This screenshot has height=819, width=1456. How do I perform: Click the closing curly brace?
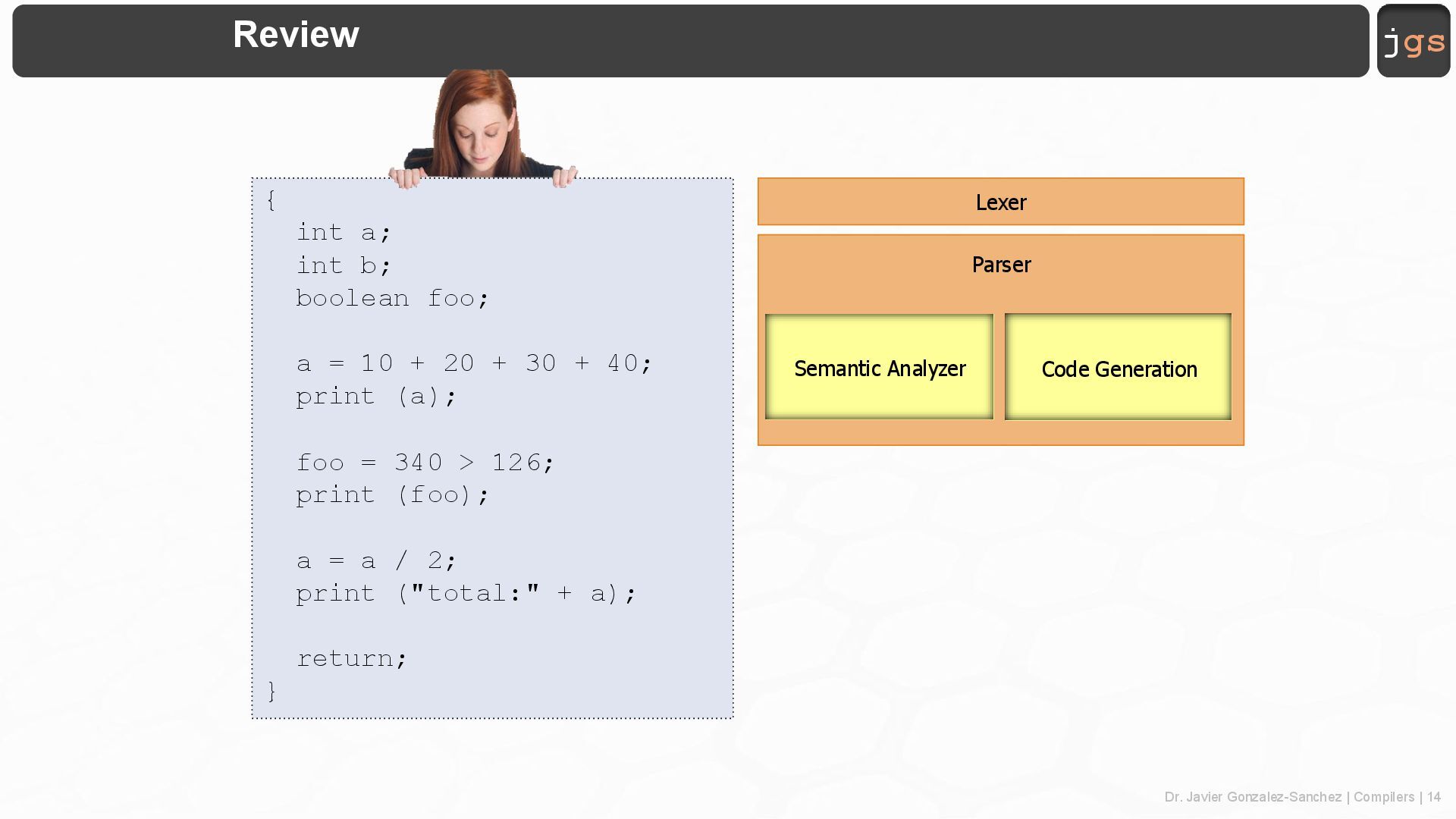(x=271, y=691)
